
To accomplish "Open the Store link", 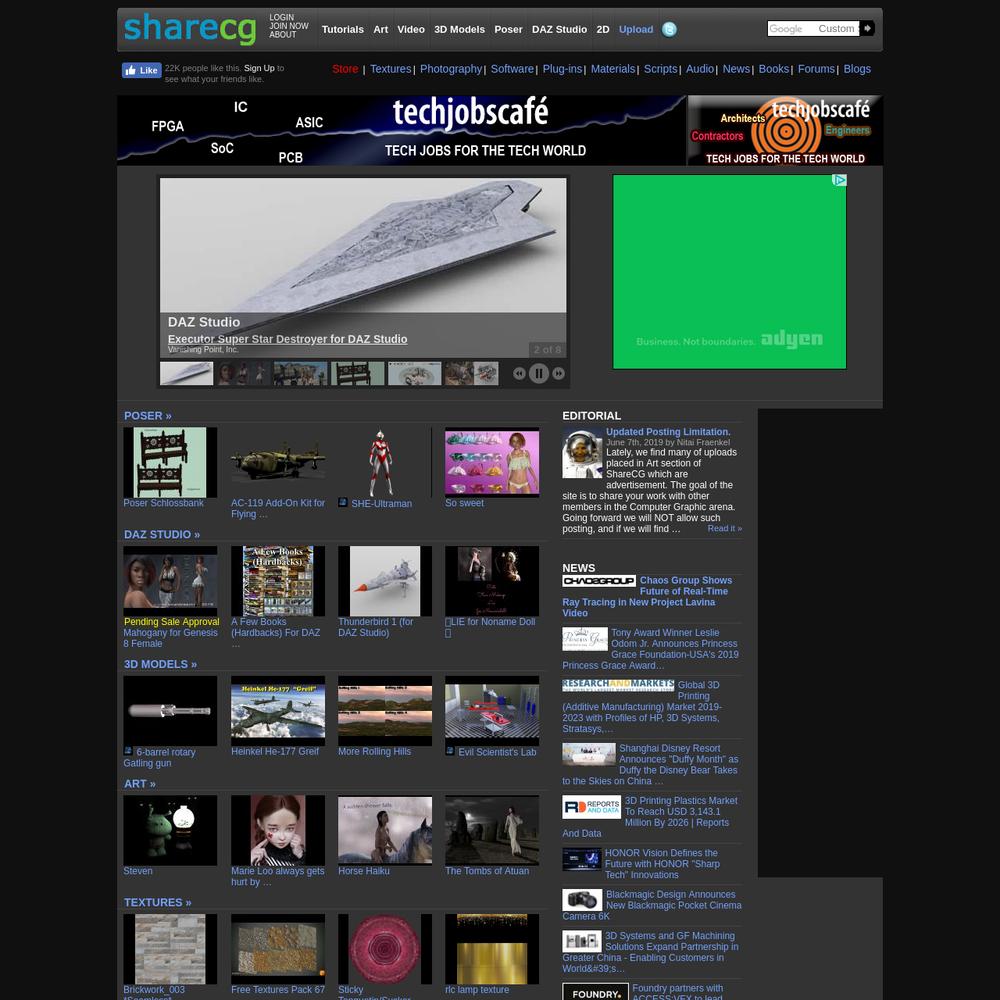I will [345, 69].
